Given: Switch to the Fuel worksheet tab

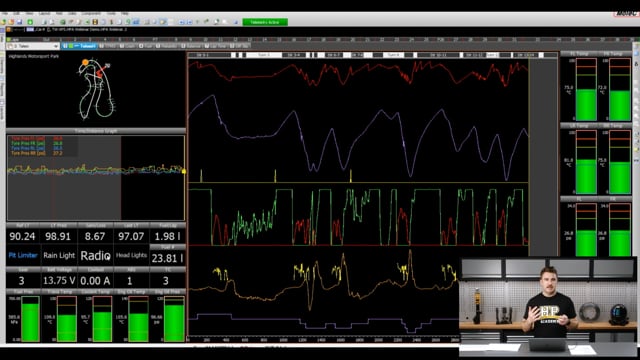Looking at the screenshot, I should pyautogui.click(x=146, y=46).
